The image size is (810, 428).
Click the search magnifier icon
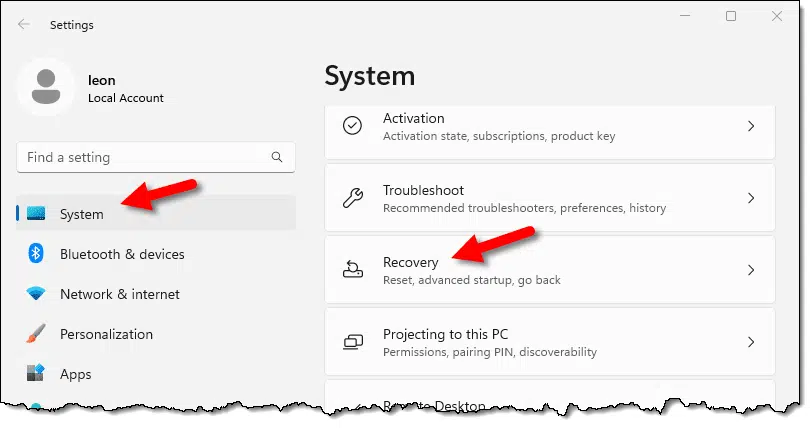[x=277, y=157]
